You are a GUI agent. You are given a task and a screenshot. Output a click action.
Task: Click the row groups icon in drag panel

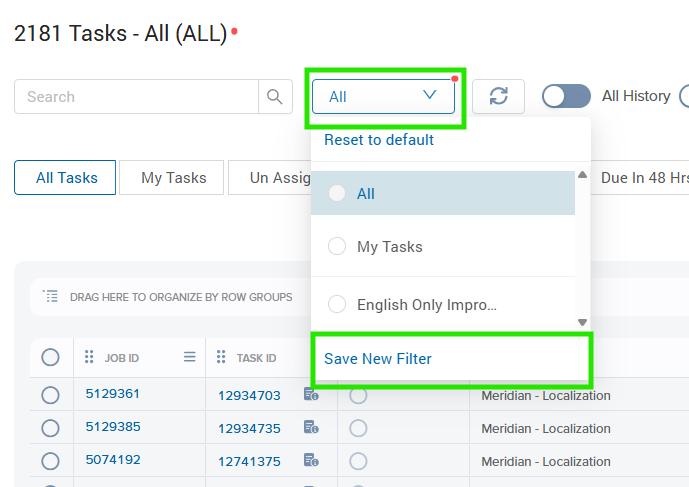(50, 296)
